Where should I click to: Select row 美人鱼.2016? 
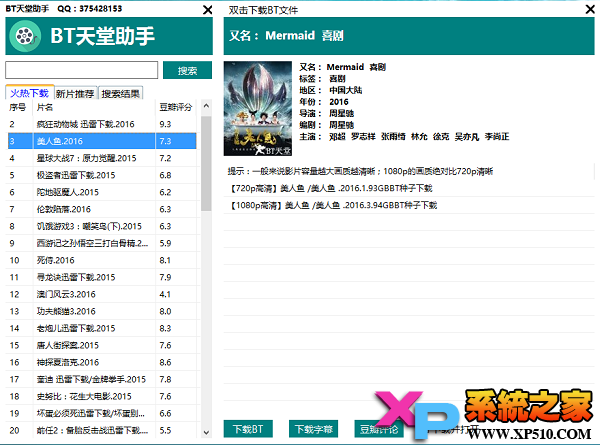(x=103, y=141)
